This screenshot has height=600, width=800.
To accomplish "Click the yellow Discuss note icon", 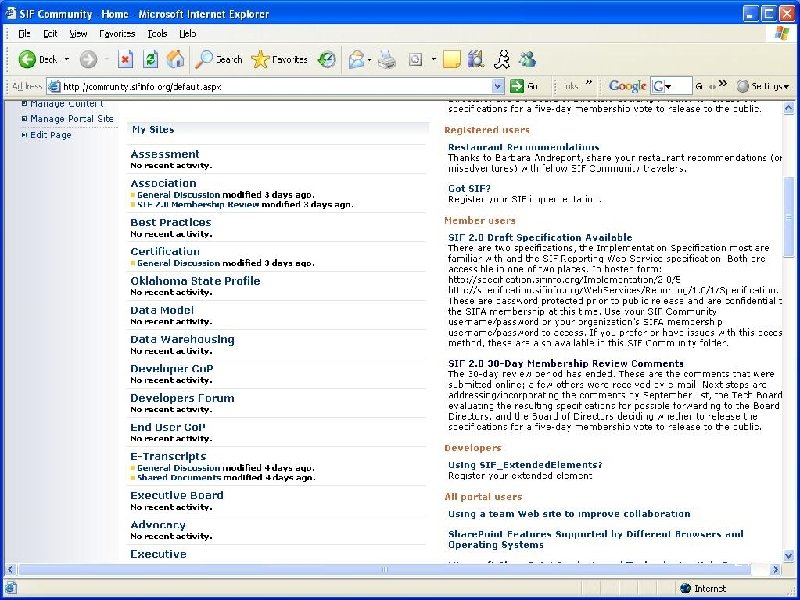I will (452, 60).
